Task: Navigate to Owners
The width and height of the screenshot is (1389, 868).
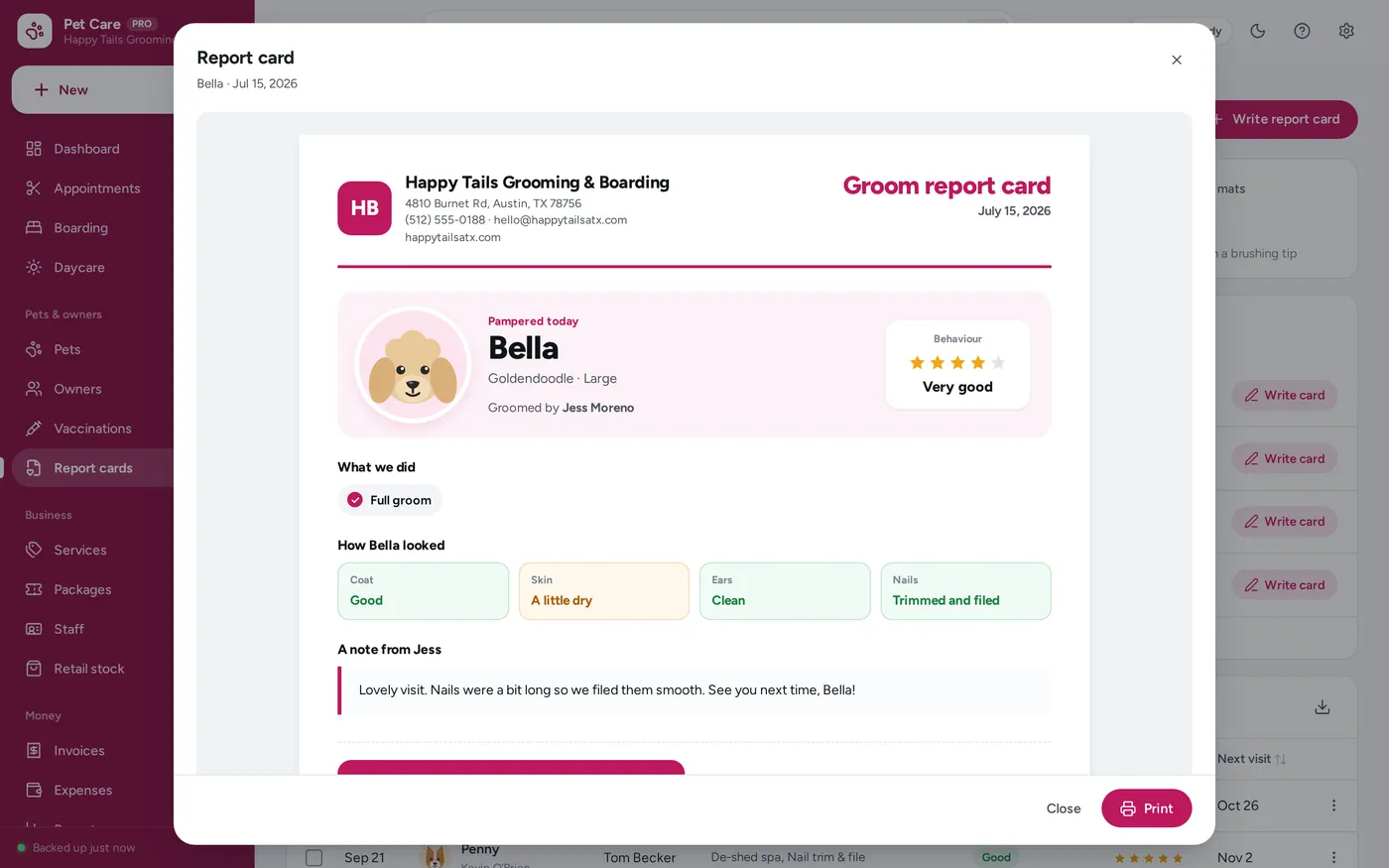Action: point(77,389)
